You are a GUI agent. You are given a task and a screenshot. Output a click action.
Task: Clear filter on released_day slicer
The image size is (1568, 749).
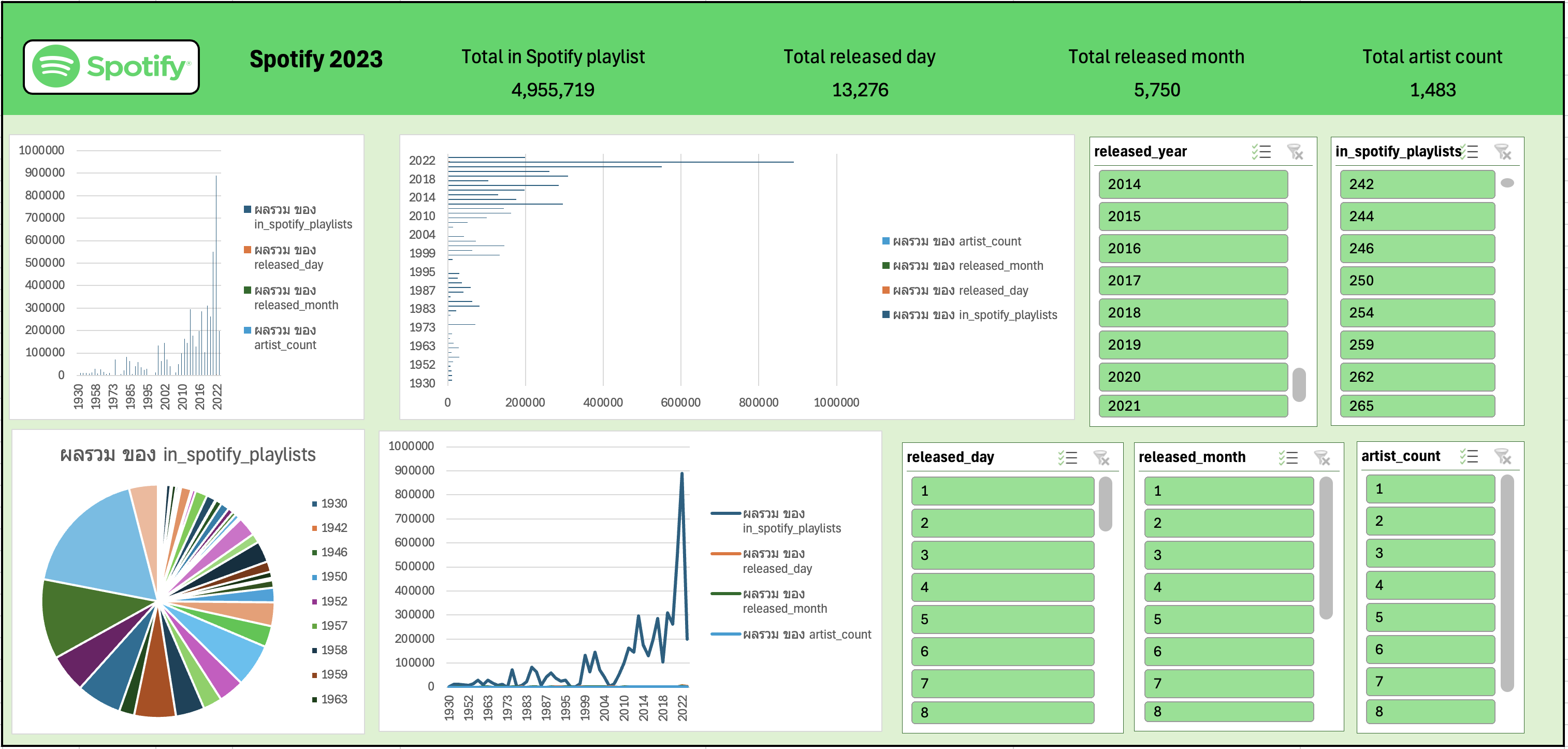(x=1102, y=458)
